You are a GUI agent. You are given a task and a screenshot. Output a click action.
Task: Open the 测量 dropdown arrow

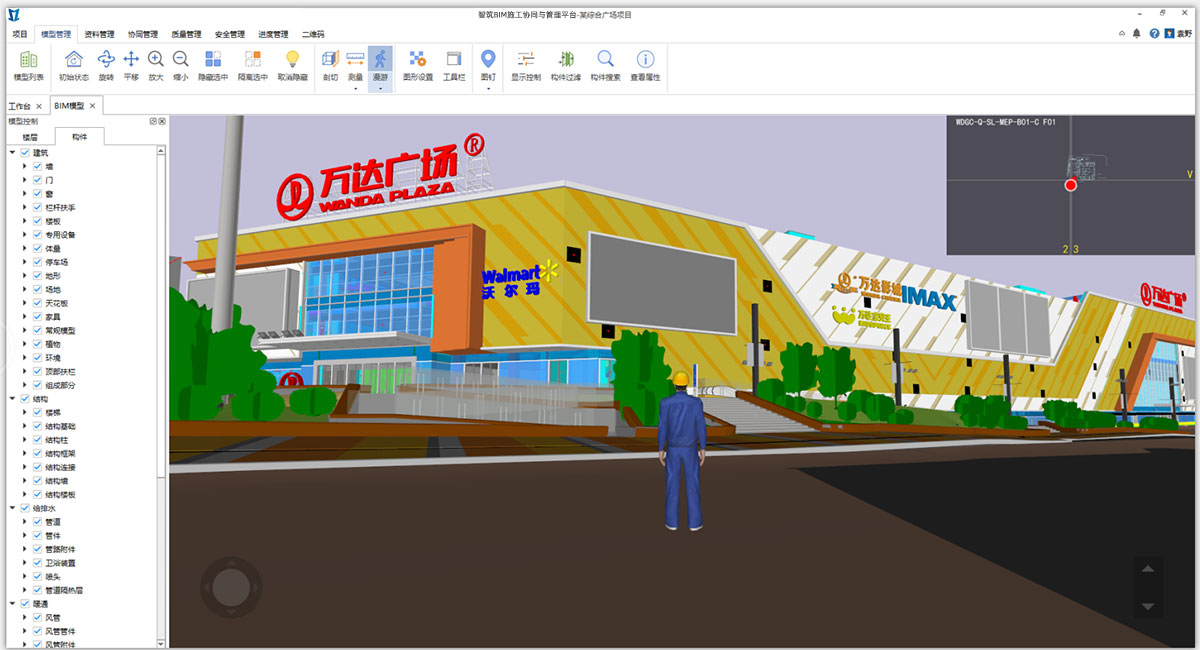coord(355,88)
